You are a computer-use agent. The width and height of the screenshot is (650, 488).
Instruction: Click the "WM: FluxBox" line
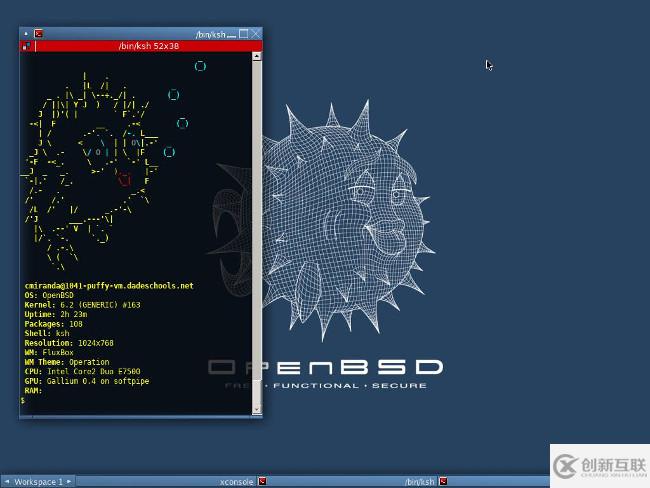click(49, 352)
